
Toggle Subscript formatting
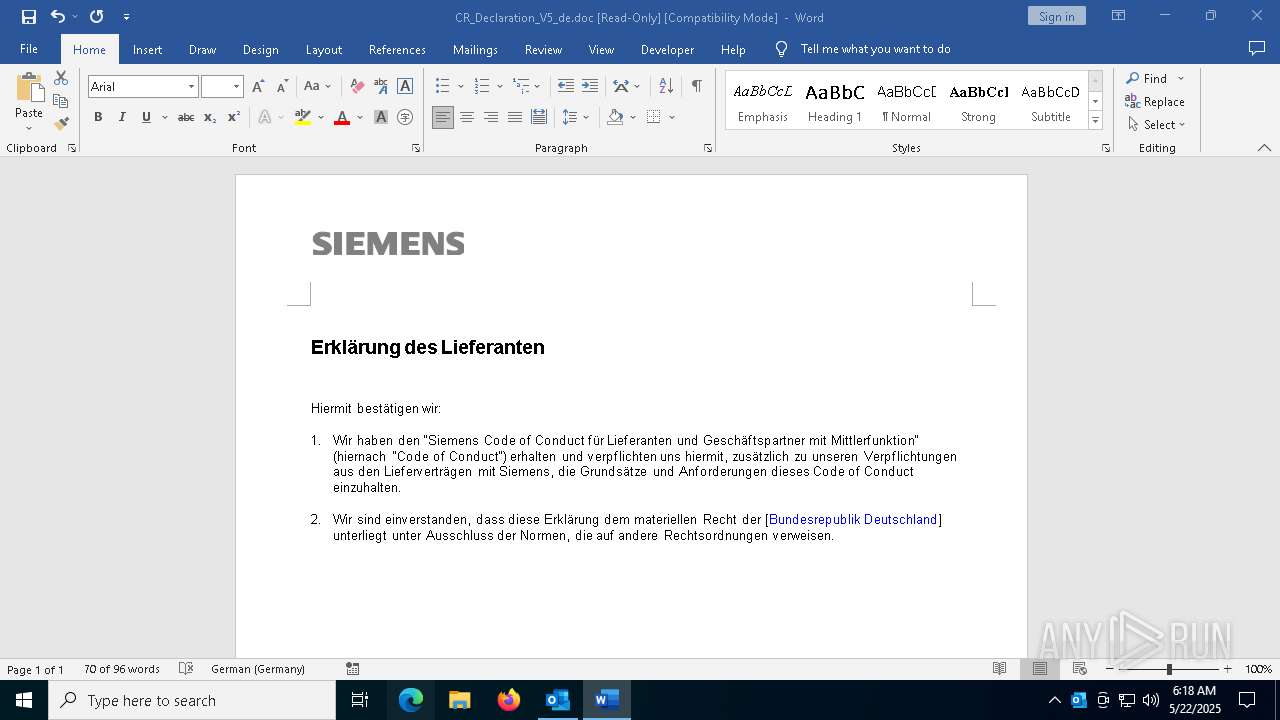pos(210,117)
